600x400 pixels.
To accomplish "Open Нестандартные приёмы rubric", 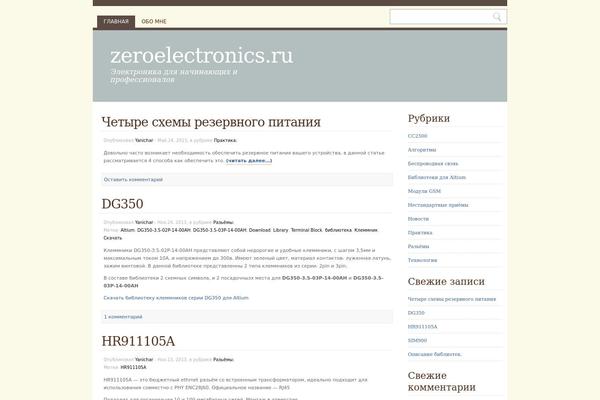I will pyautogui.click(x=438, y=205).
